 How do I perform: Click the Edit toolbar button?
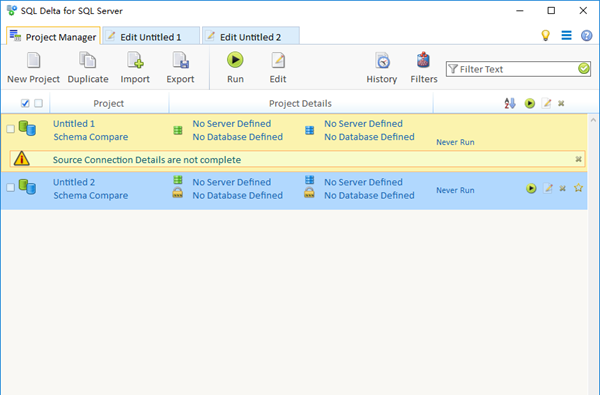click(278, 68)
